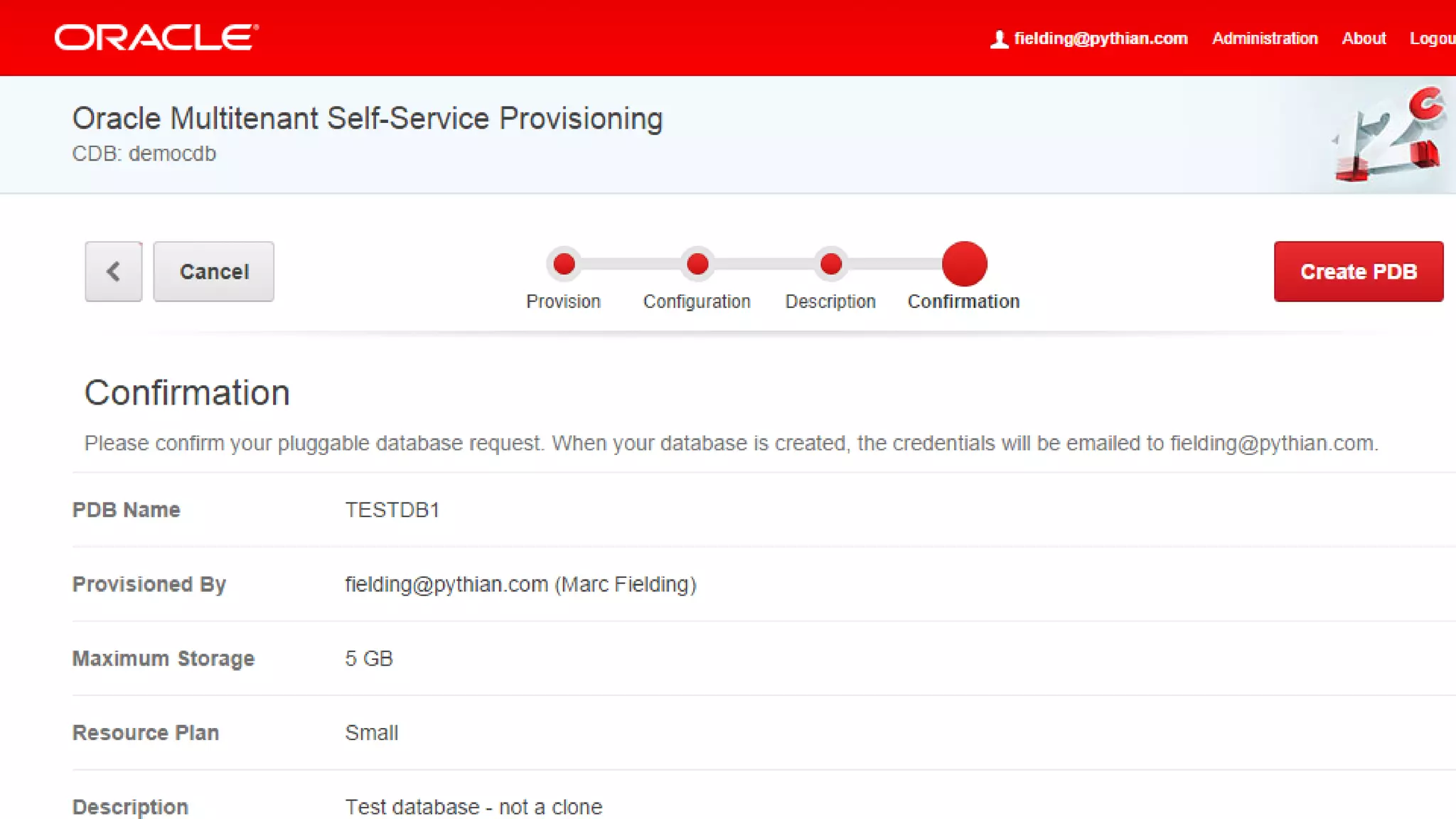Click the Provision step dot
Viewport: 1456px width, 819px height.
tap(564, 264)
